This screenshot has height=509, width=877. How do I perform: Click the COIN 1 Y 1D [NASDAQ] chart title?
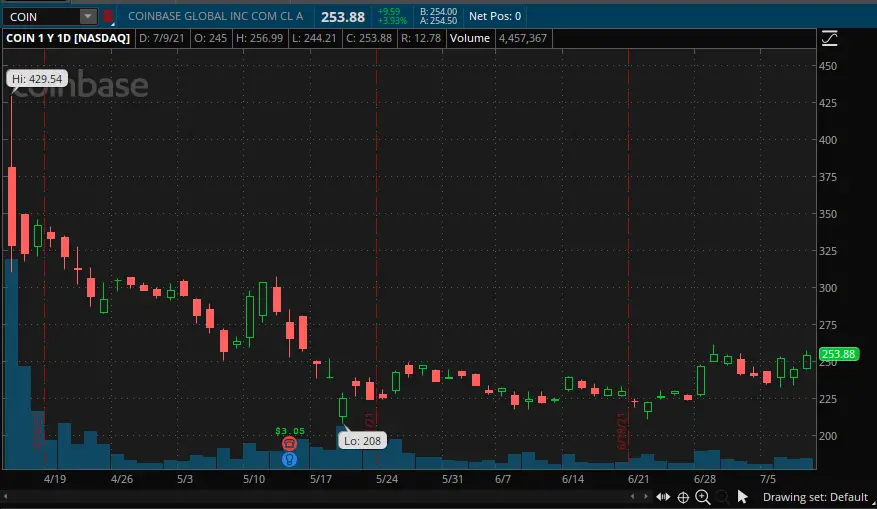(x=68, y=38)
